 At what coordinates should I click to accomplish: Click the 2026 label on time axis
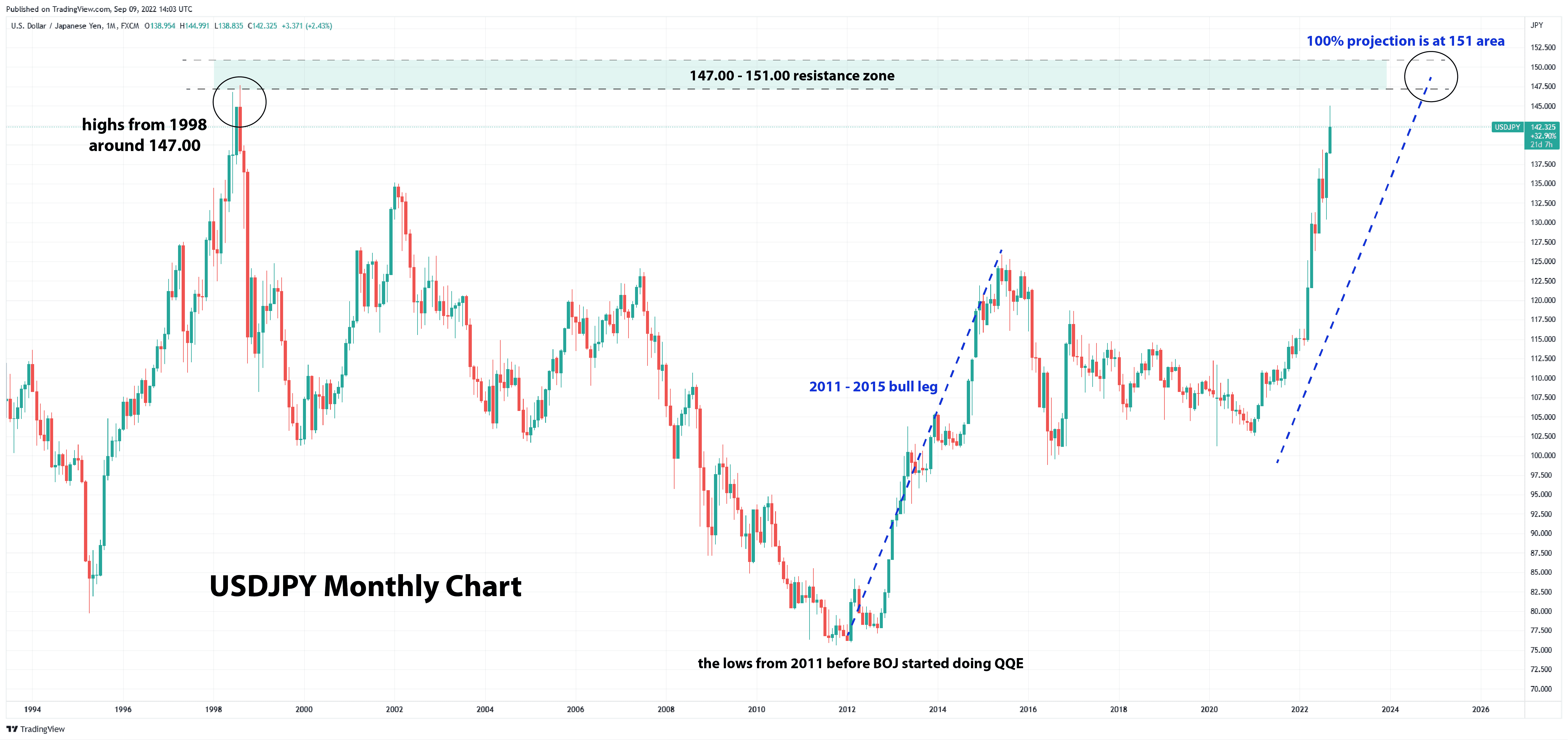(x=1480, y=709)
